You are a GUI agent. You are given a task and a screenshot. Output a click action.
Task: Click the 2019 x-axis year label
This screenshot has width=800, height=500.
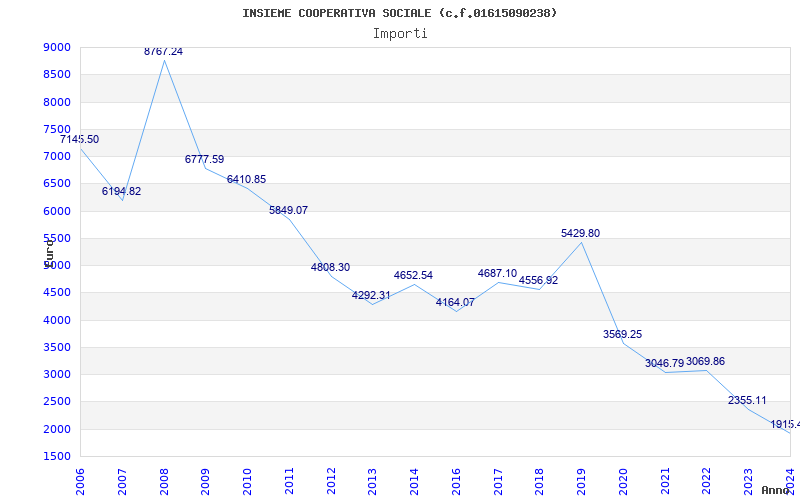(x=581, y=482)
